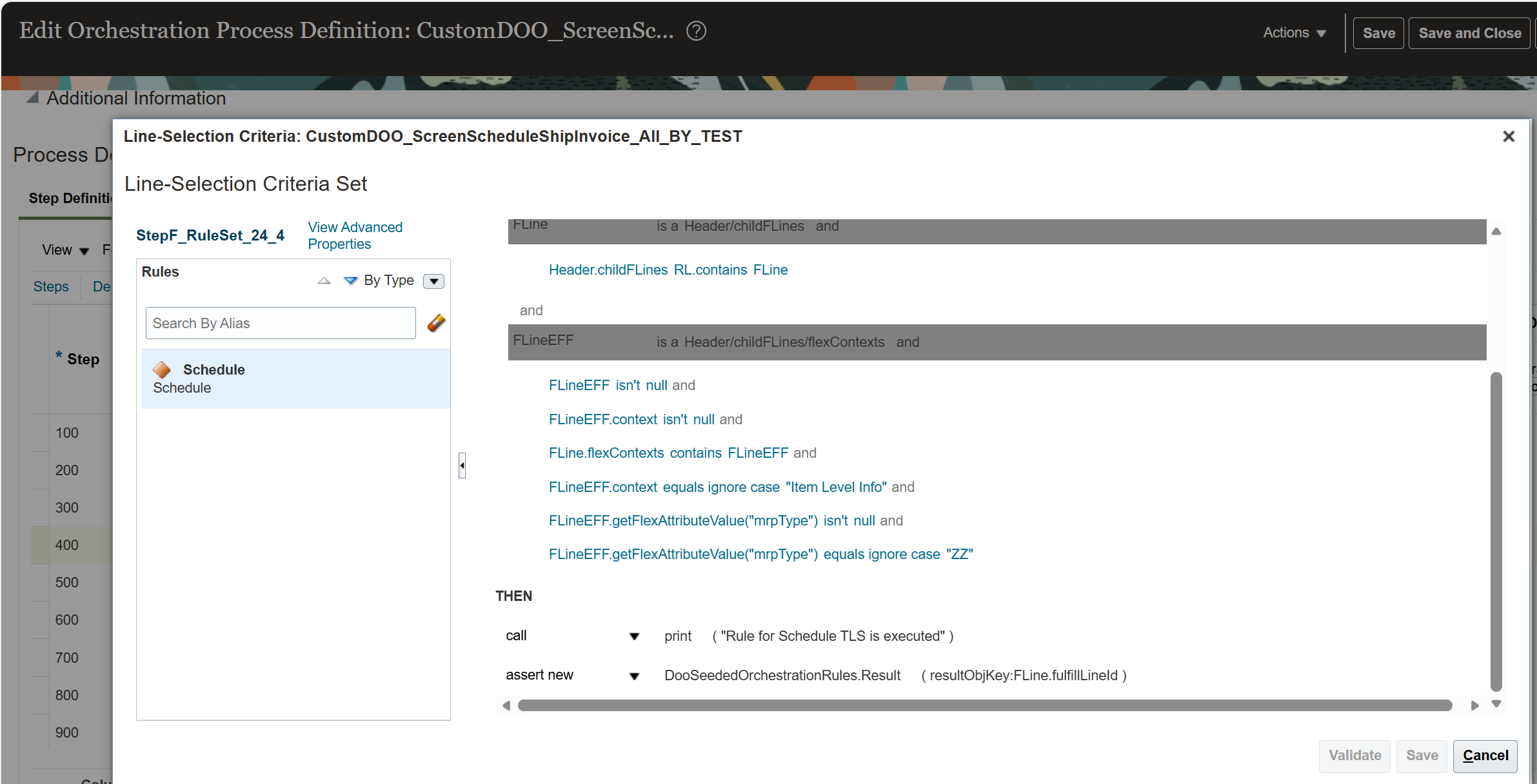Image resolution: width=1537 pixels, height=784 pixels.
Task: Click horizontal scrollbar right arrow
Action: 1474,705
